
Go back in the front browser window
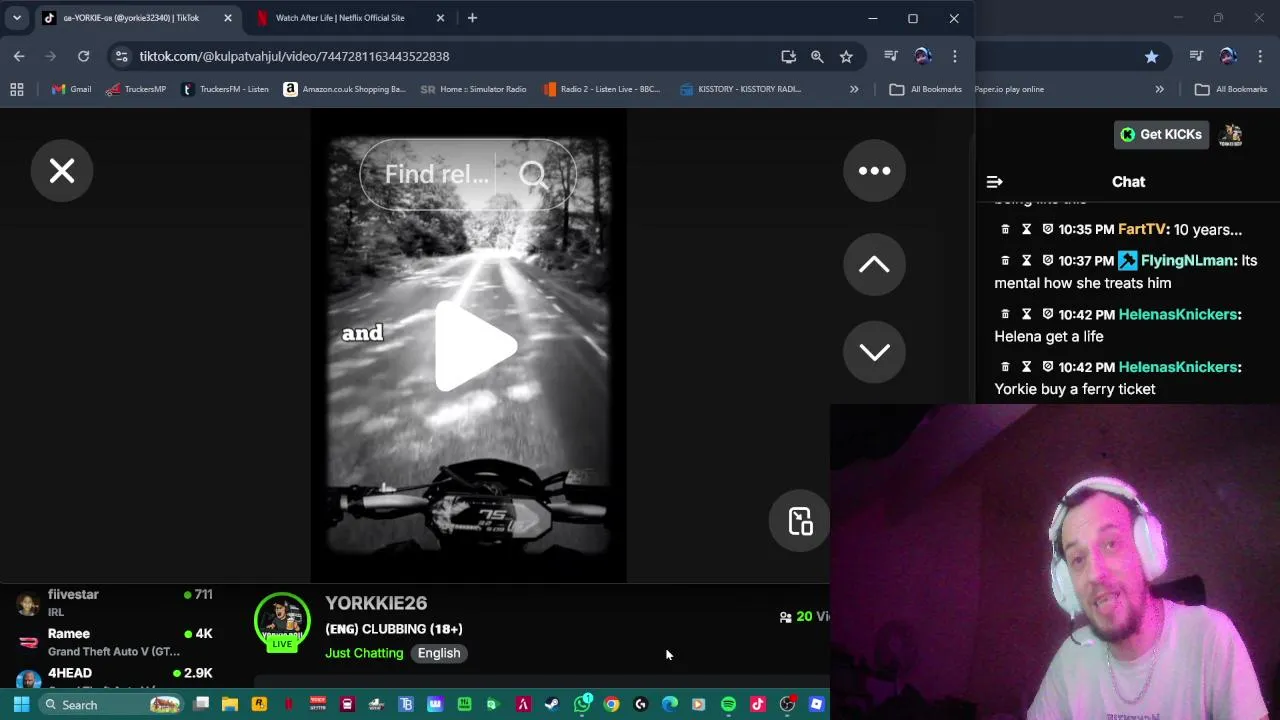(x=19, y=56)
